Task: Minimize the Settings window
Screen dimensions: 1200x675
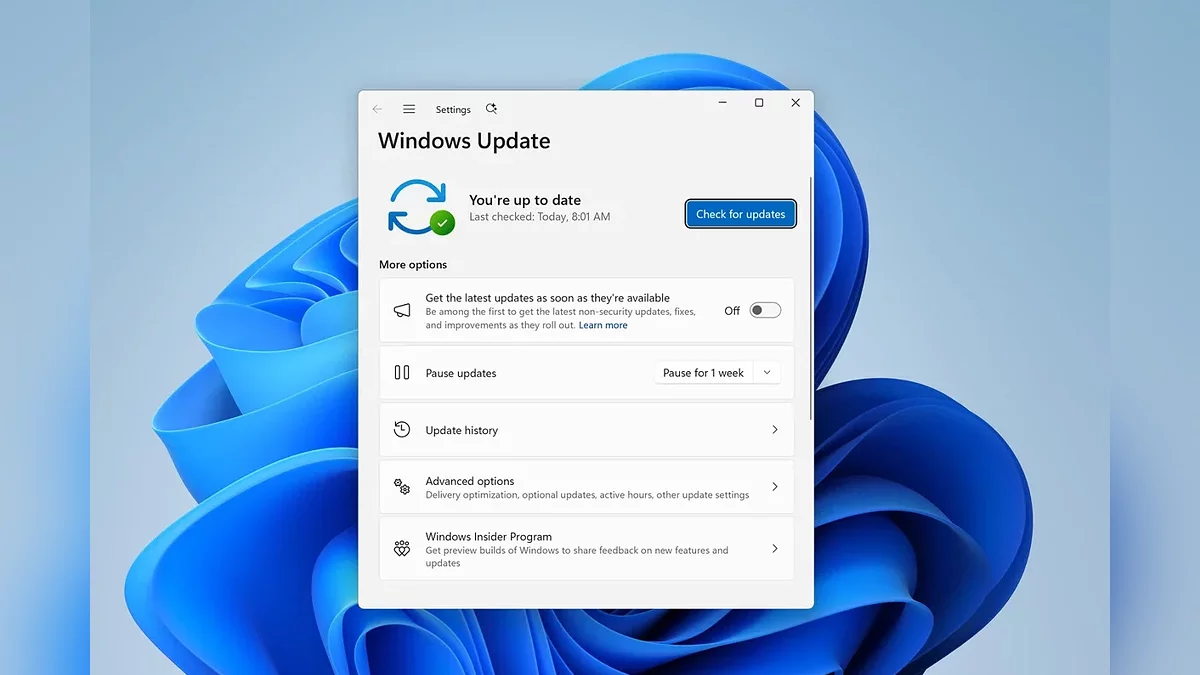Action: point(722,102)
